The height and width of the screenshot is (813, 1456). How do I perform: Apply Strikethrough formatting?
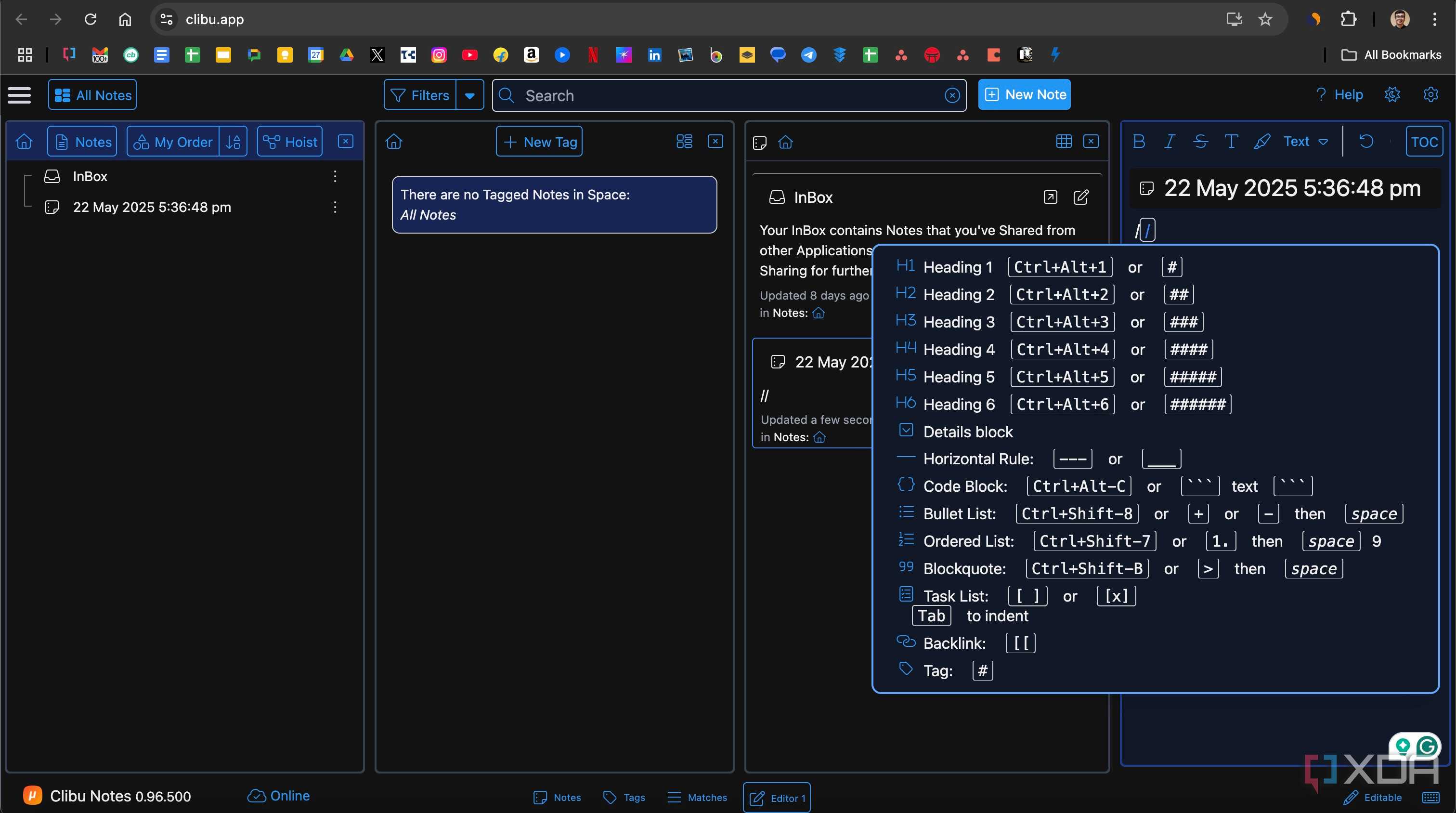click(x=1200, y=141)
